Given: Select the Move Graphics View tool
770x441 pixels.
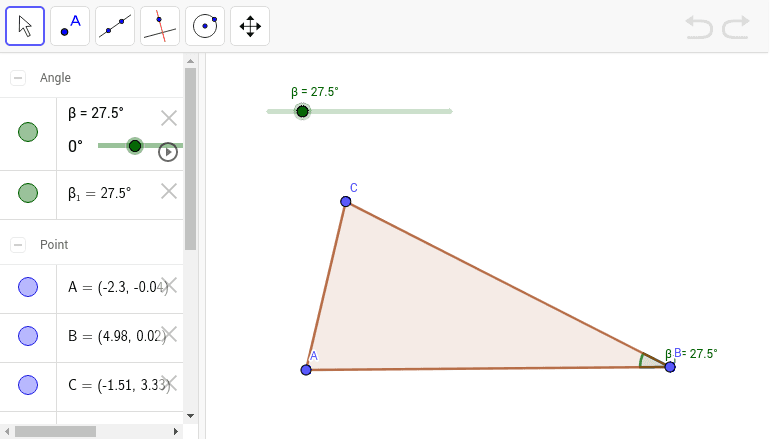Looking at the screenshot, I should coord(250,26).
